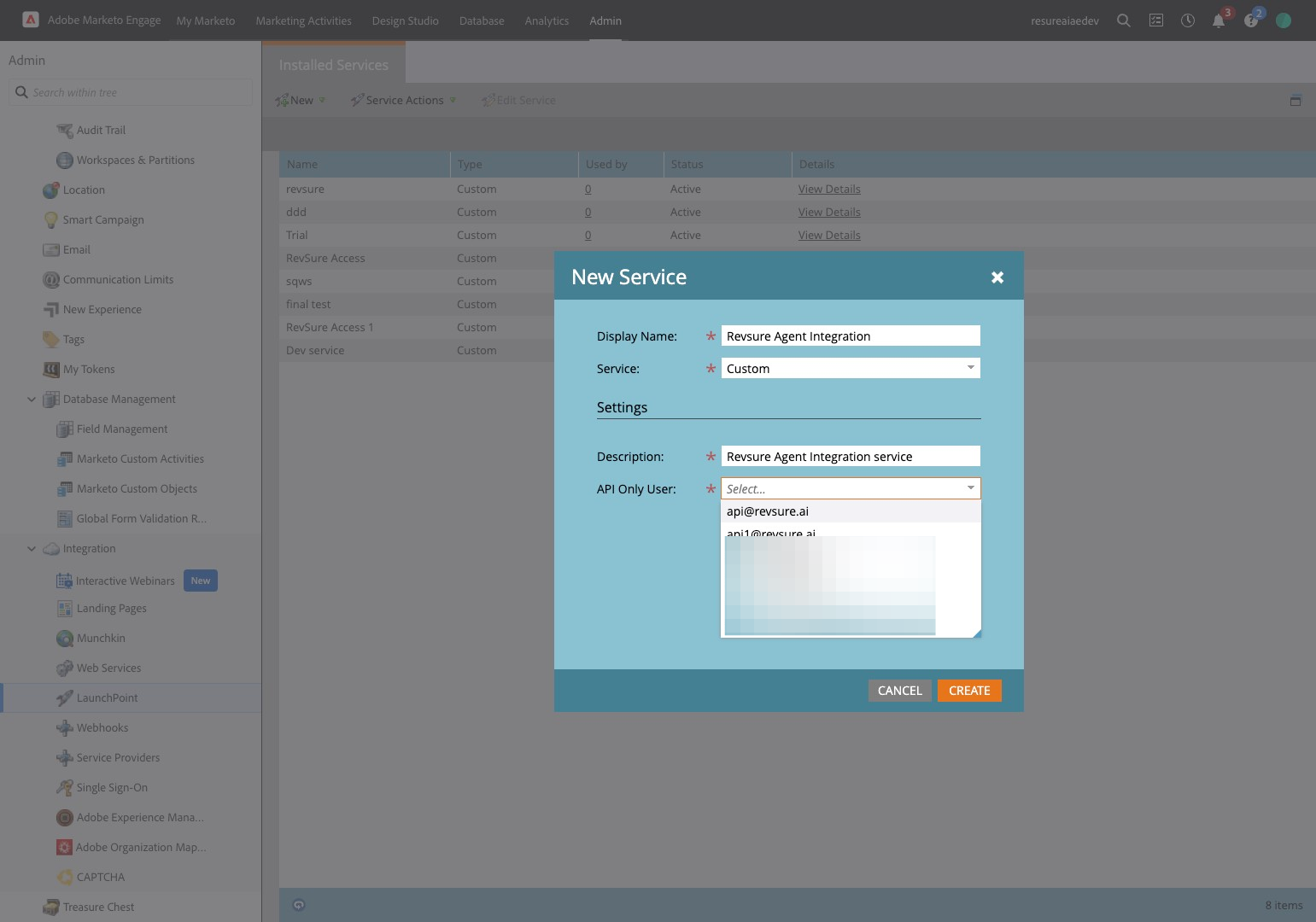Viewport: 1316px width, 922px height.
Task: Open the API Only User dropdown arrow
Action: (970, 488)
